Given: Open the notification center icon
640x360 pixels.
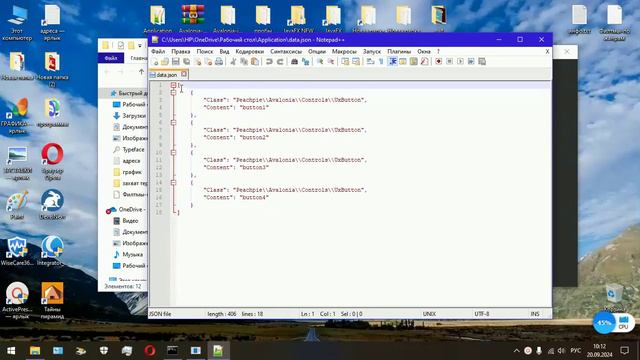Looking at the screenshot, I should tap(624, 351).
